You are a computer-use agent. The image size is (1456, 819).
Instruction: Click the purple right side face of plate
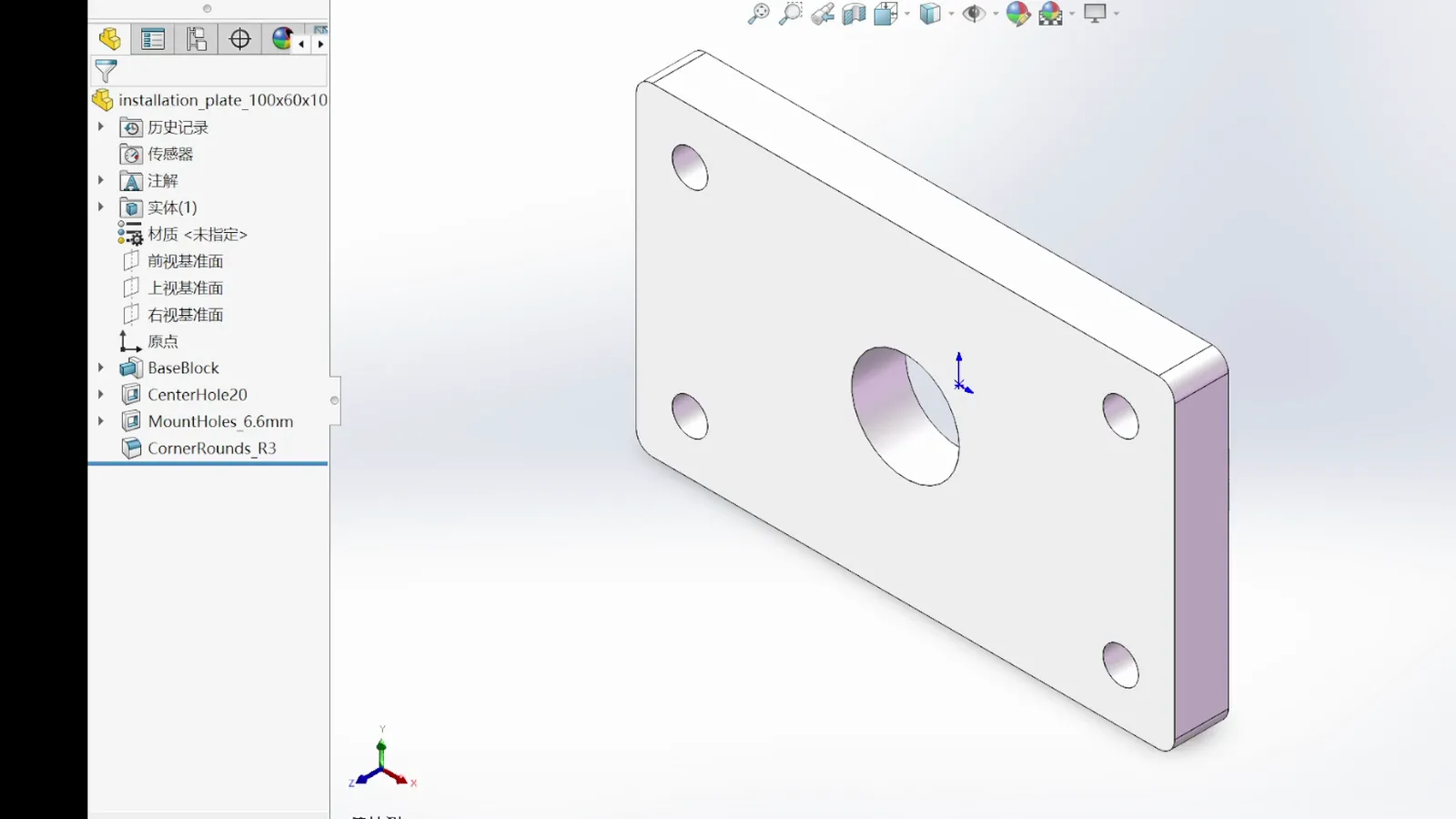point(1201,555)
